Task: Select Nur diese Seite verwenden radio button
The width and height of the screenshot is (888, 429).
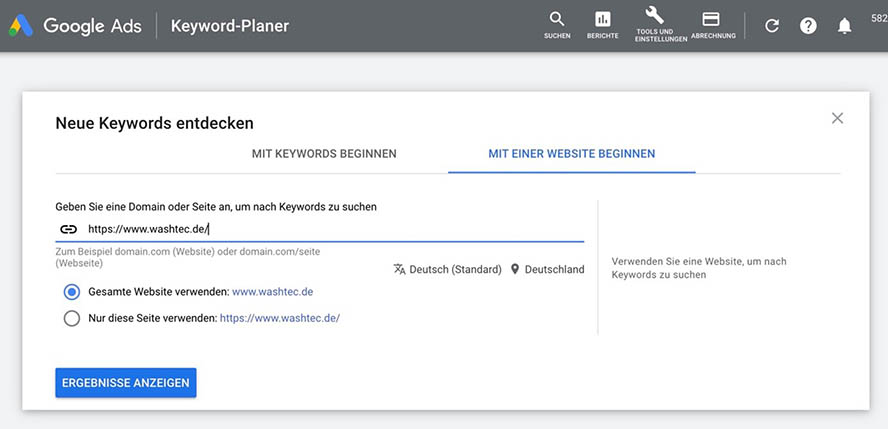Action: pos(72,319)
